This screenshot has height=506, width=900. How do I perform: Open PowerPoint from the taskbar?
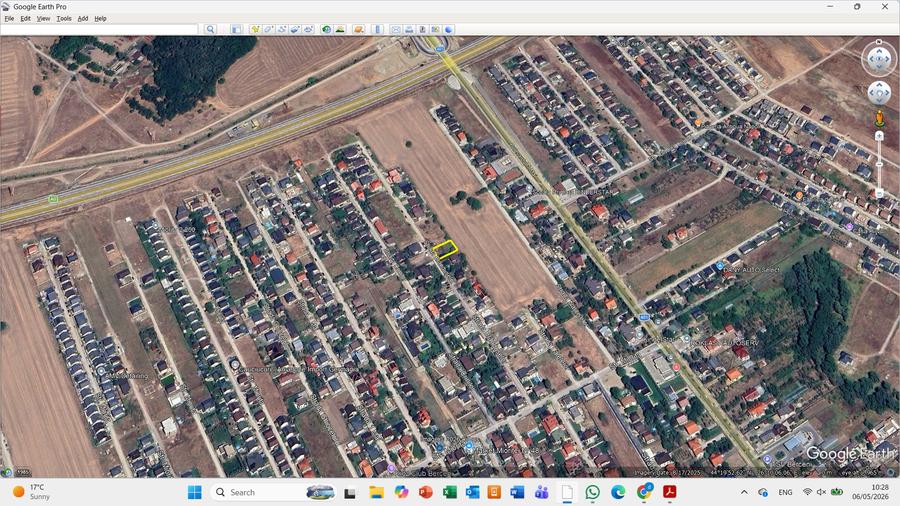point(425,492)
